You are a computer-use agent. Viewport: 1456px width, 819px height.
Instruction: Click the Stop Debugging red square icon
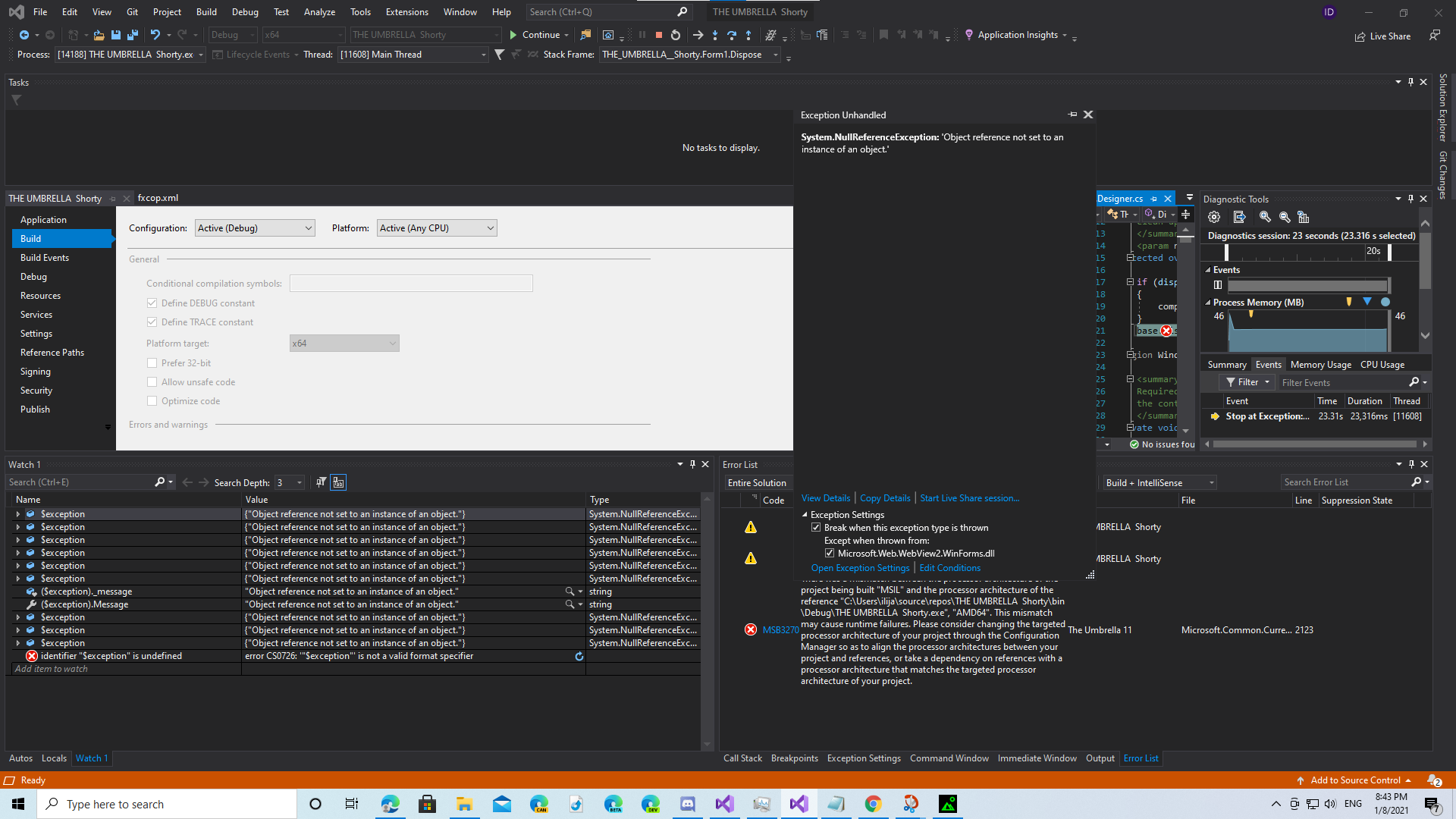[x=658, y=35]
